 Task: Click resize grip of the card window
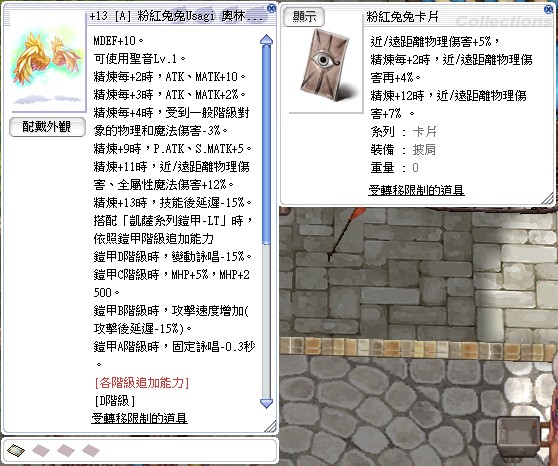pos(548,199)
